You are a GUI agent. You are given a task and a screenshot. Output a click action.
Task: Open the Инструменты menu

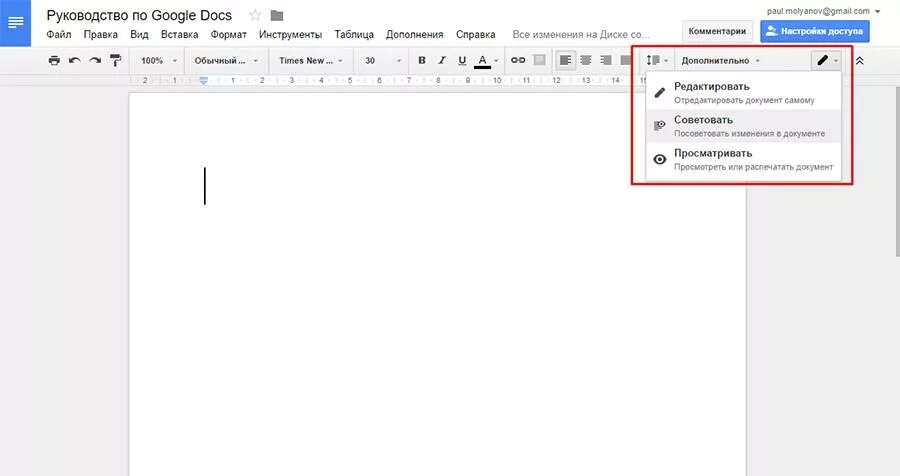coord(290,34)
